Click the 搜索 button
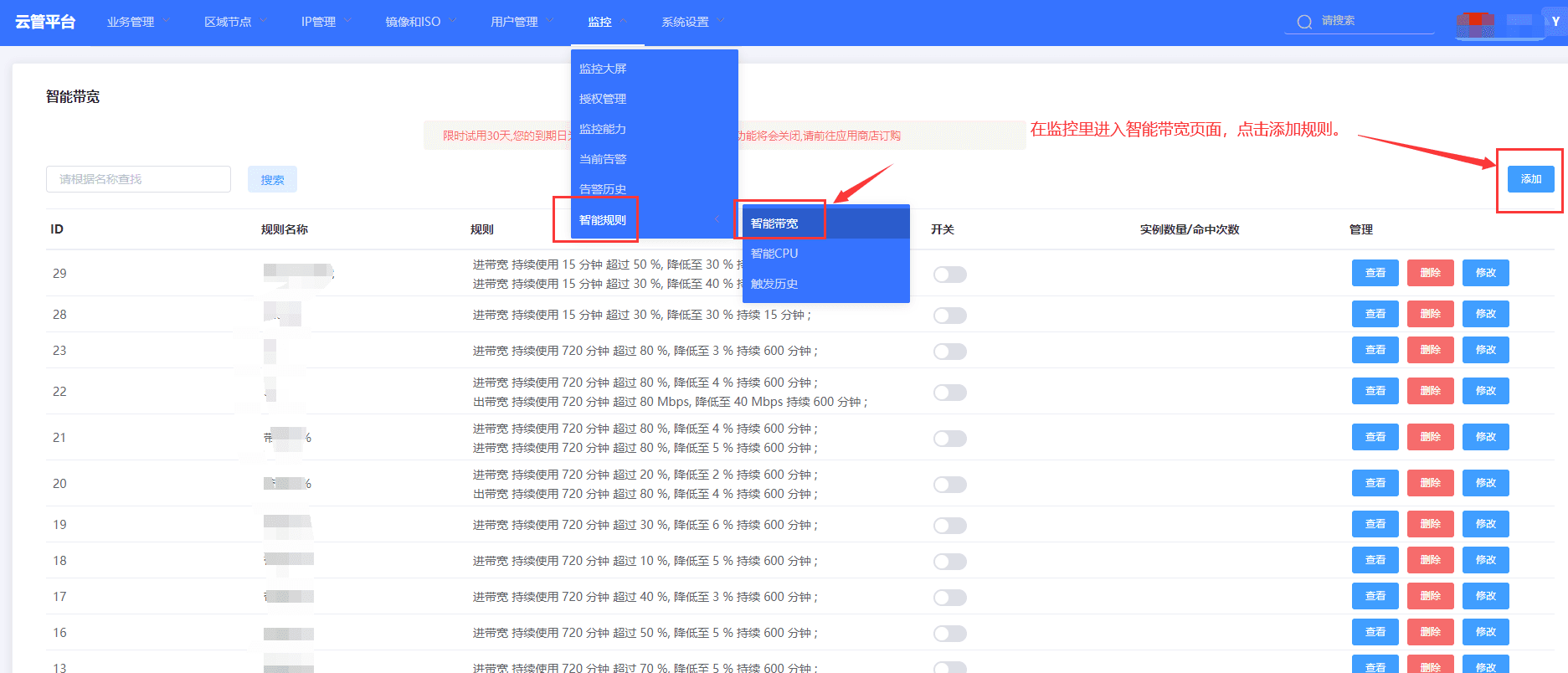This screenshot has height=673, width=1568. [272, 179]
